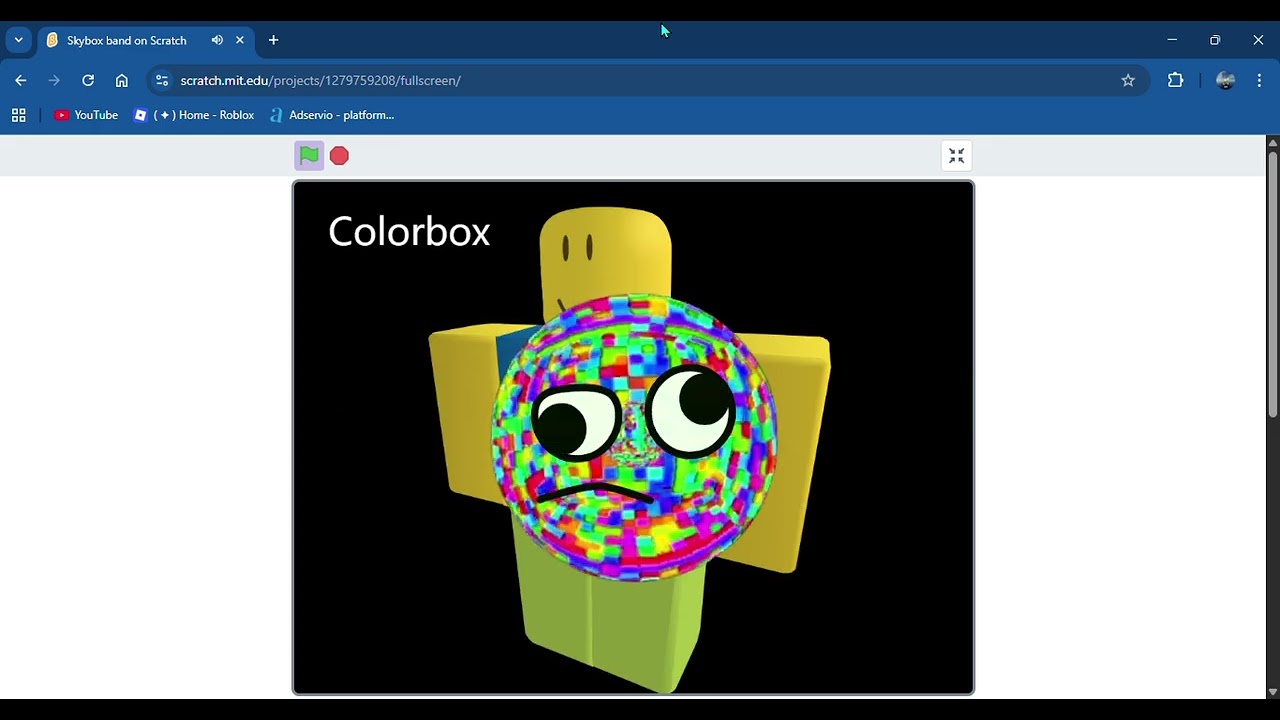Close the Skybox band on Scratch tab

click(x=240, y=40)
